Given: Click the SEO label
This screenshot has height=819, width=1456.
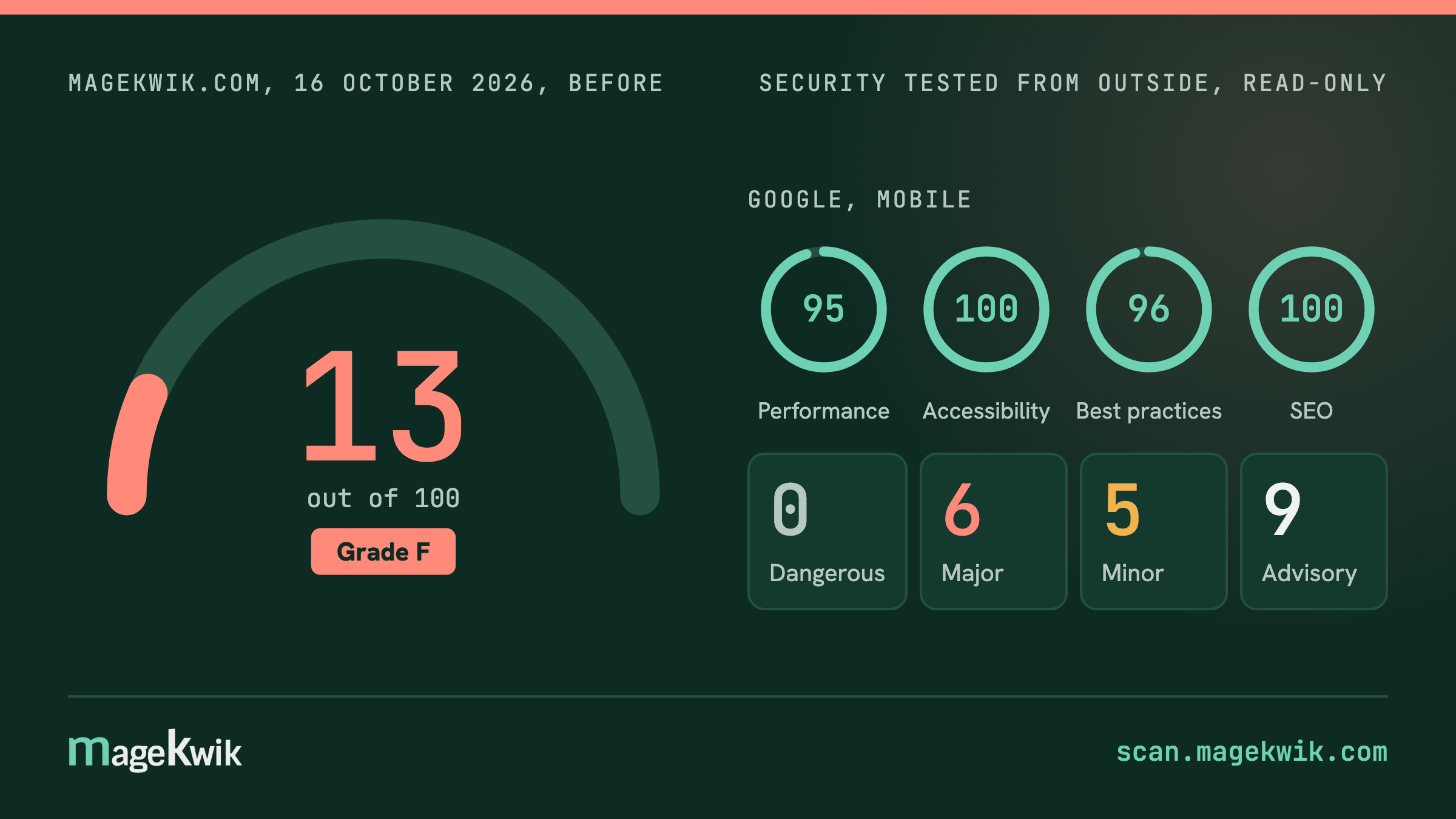Looking at the screenshot, I should (x=1312, y=411).
